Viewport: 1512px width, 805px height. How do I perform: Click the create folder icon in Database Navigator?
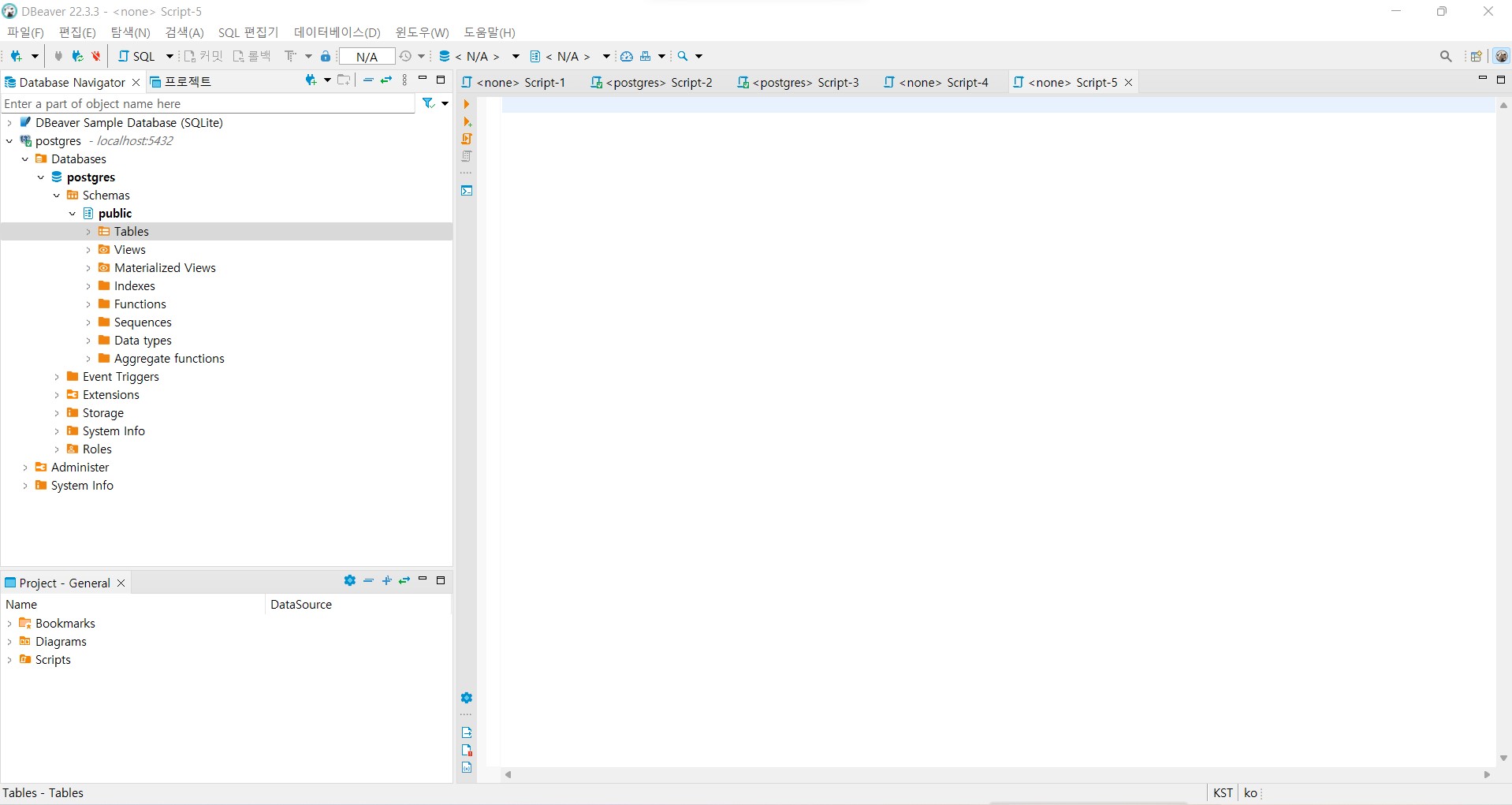344,80
